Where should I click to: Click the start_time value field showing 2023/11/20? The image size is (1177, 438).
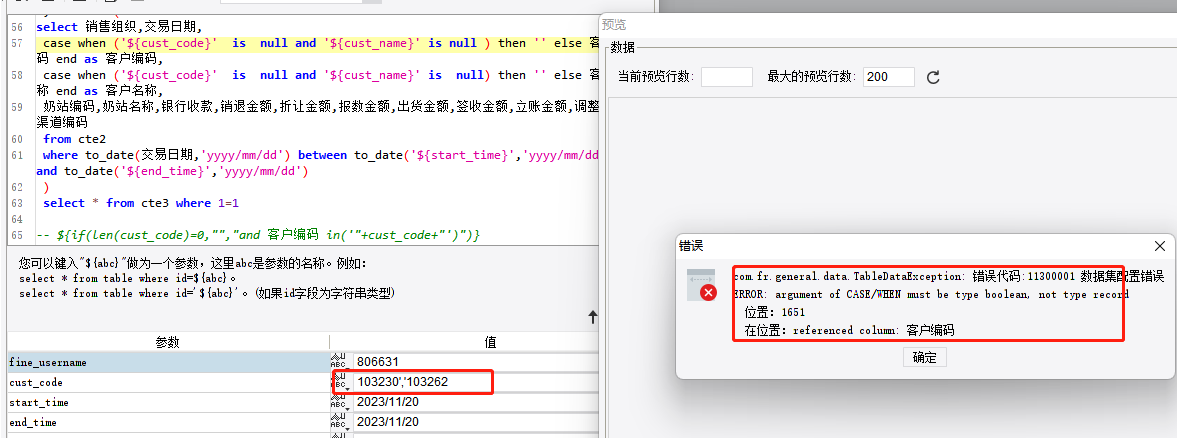point(476,403)
